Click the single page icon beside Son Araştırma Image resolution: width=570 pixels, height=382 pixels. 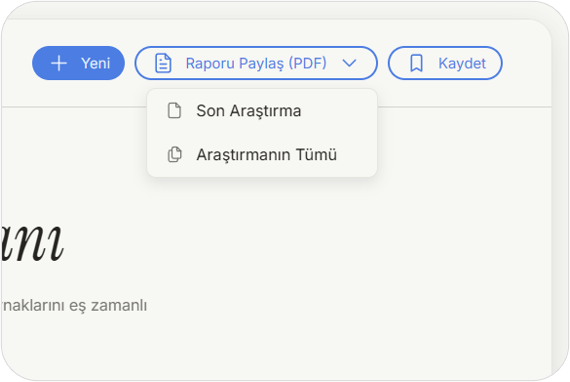coord(174,111)
